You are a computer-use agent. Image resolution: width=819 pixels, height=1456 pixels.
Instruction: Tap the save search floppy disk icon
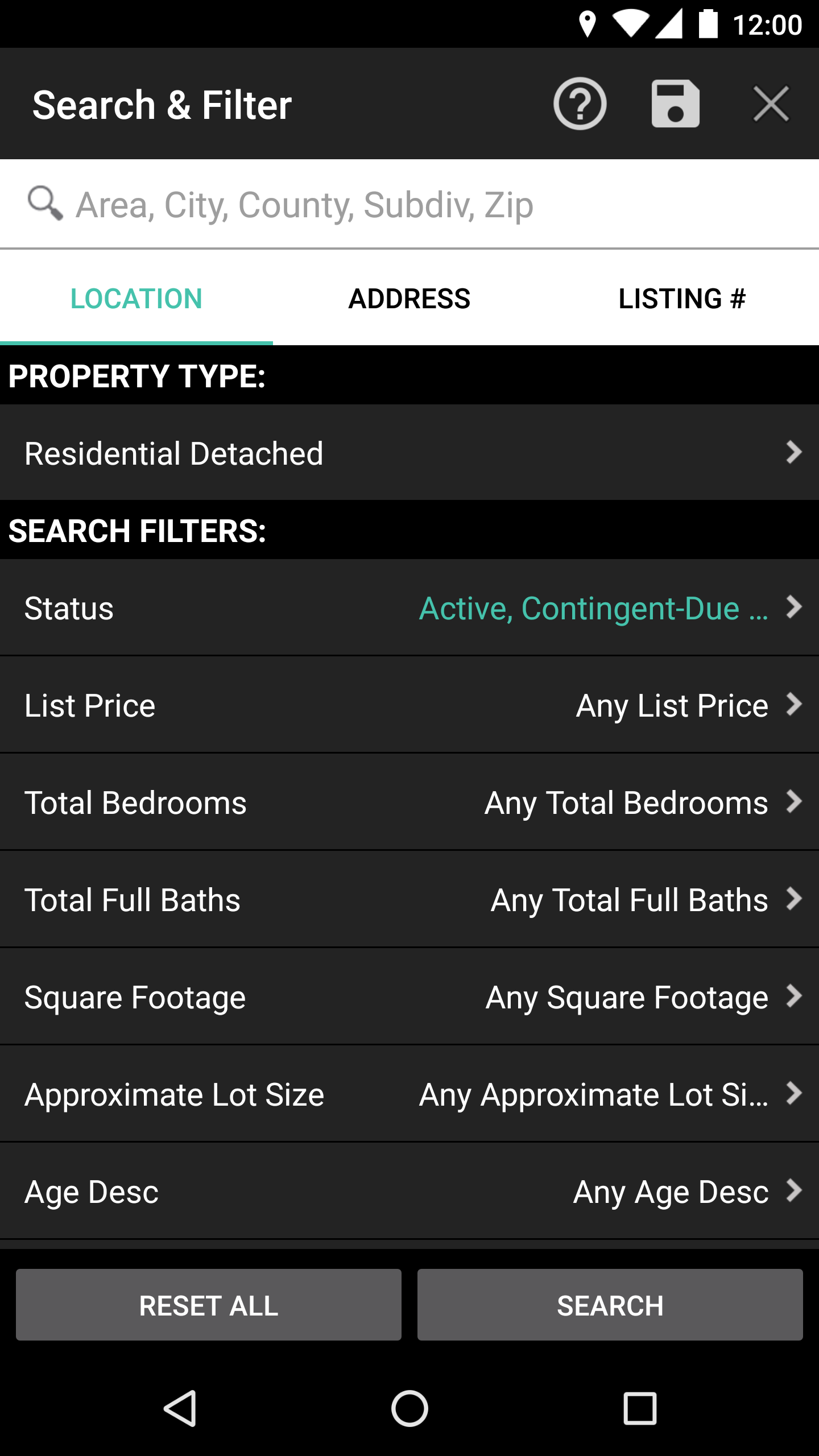tap(675, 104)
